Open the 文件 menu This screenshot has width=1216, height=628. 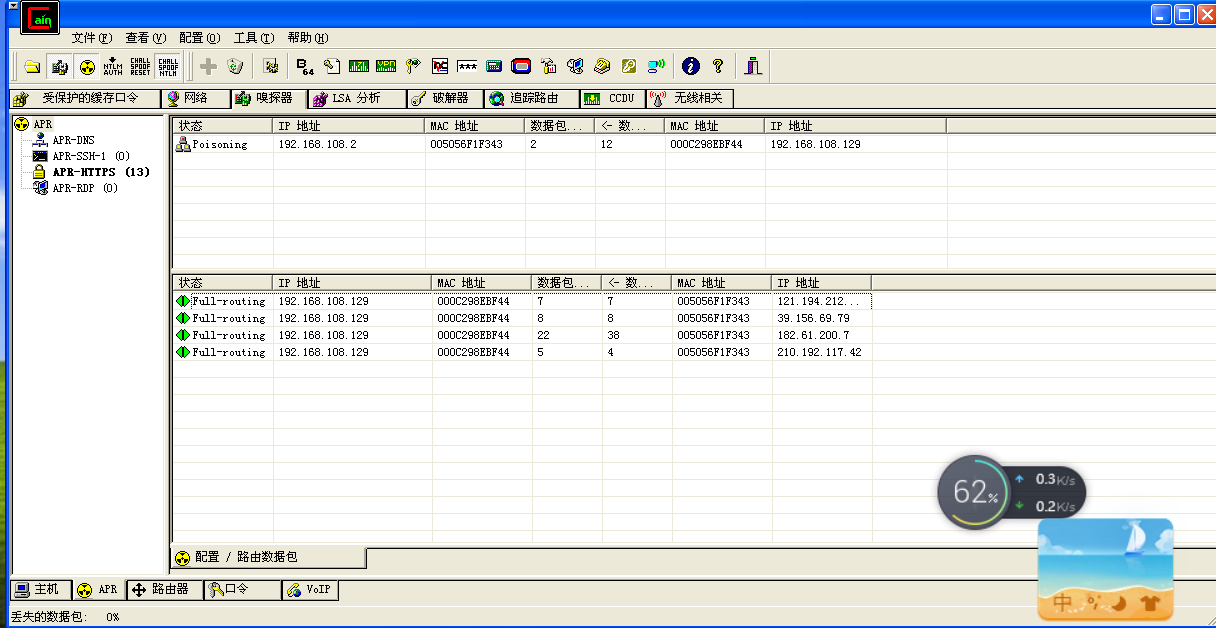pyautogui.click(x=91, y=38)
